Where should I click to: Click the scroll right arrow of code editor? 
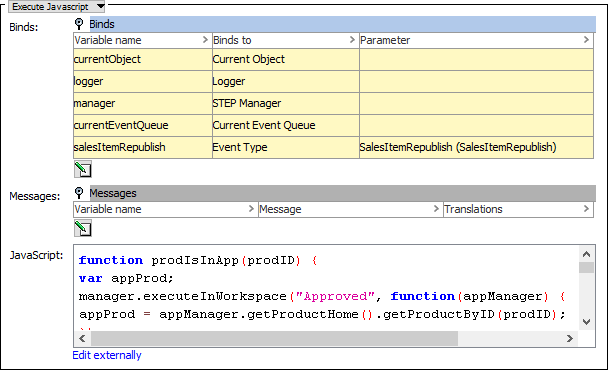tap(570, 339)
